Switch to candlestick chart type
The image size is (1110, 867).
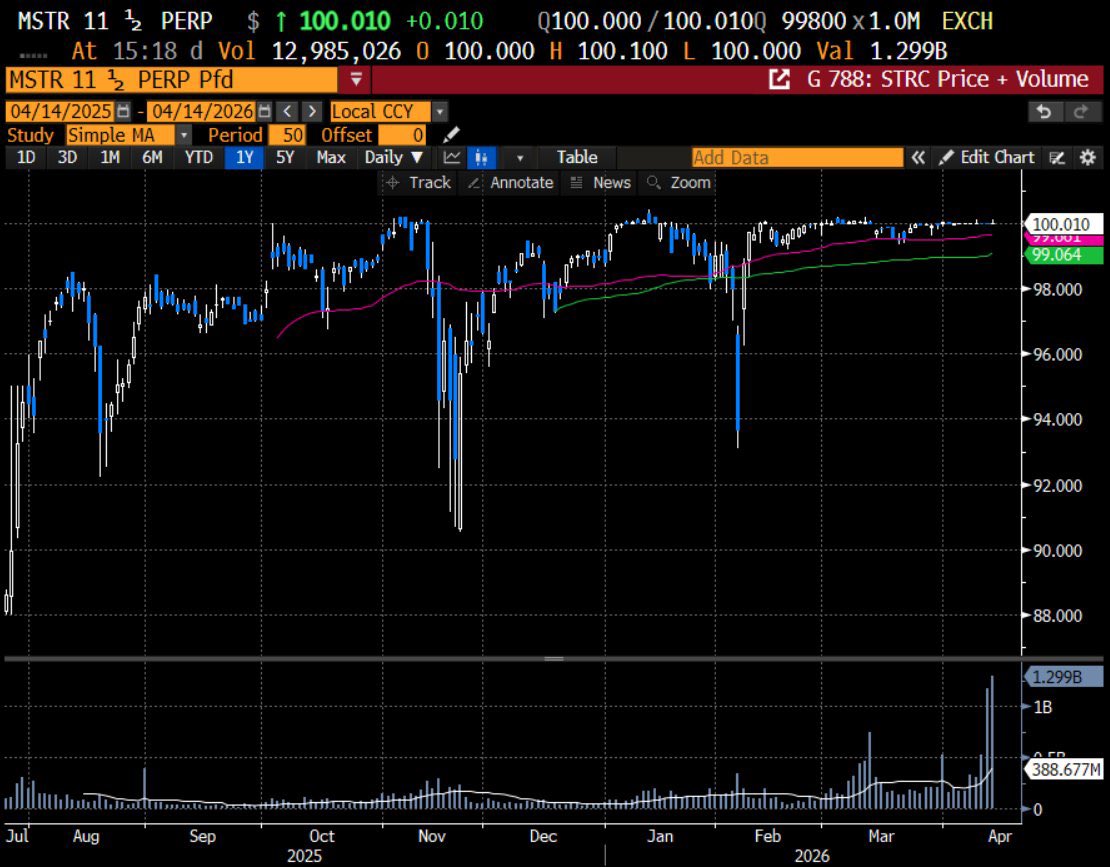coord(481,158)
